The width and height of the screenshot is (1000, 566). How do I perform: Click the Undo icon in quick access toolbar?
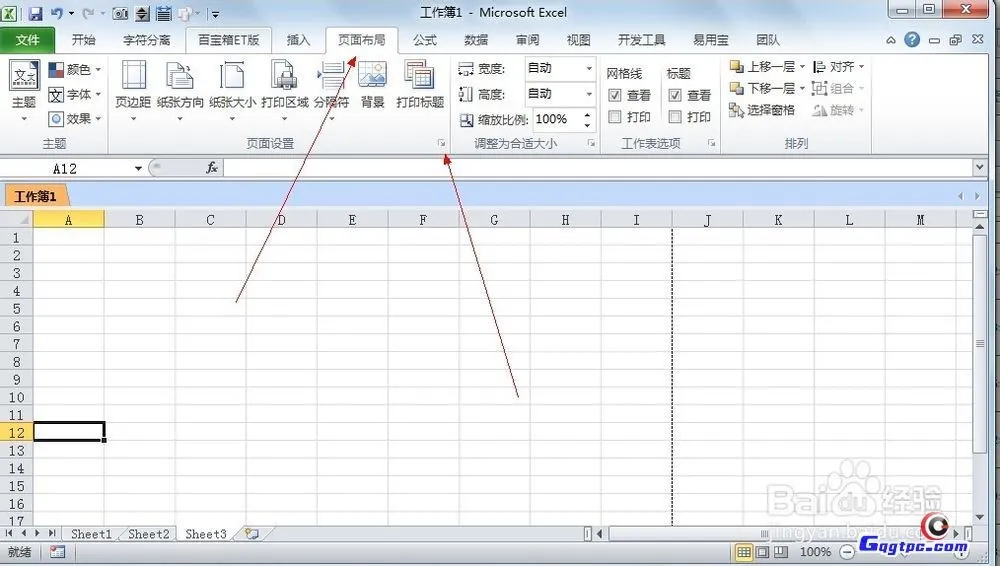click(x=57, y=13)
